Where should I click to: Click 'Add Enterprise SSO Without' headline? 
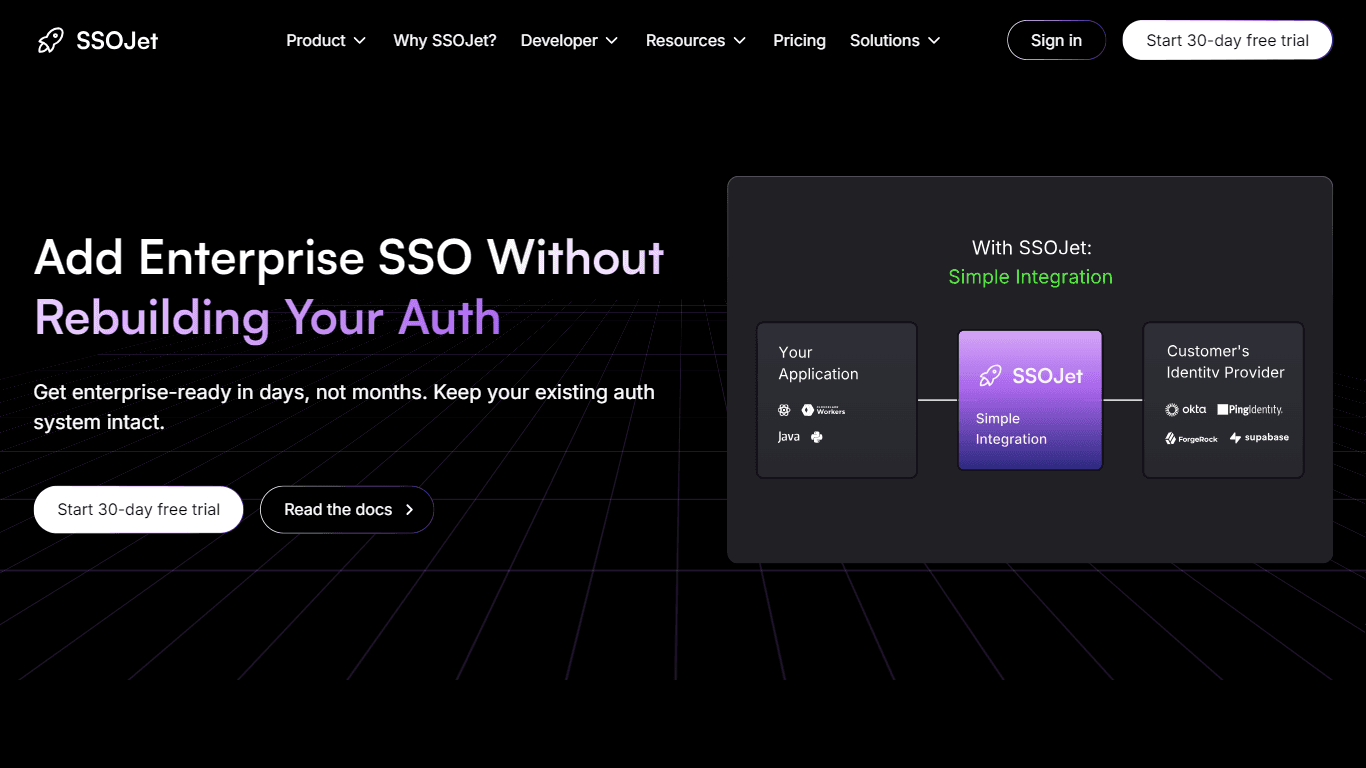click(x=349, y=258)
